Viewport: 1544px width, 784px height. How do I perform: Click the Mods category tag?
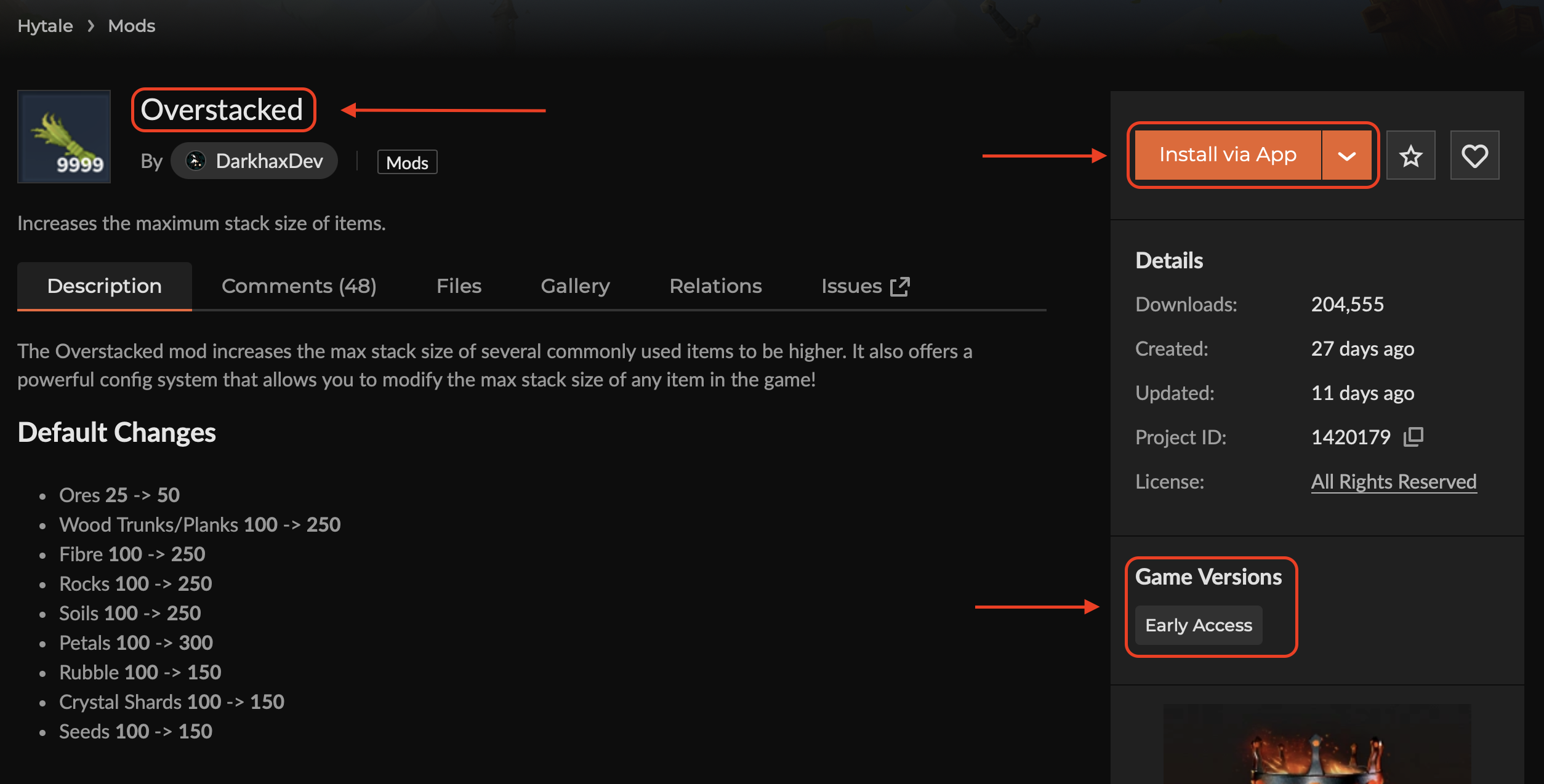click(x=407, y=162)
